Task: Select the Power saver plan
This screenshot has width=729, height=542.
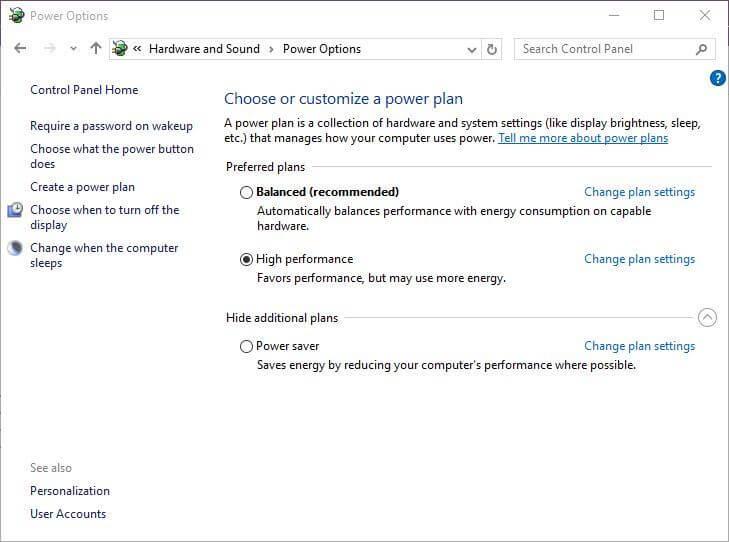Action: tap(246, 346)
